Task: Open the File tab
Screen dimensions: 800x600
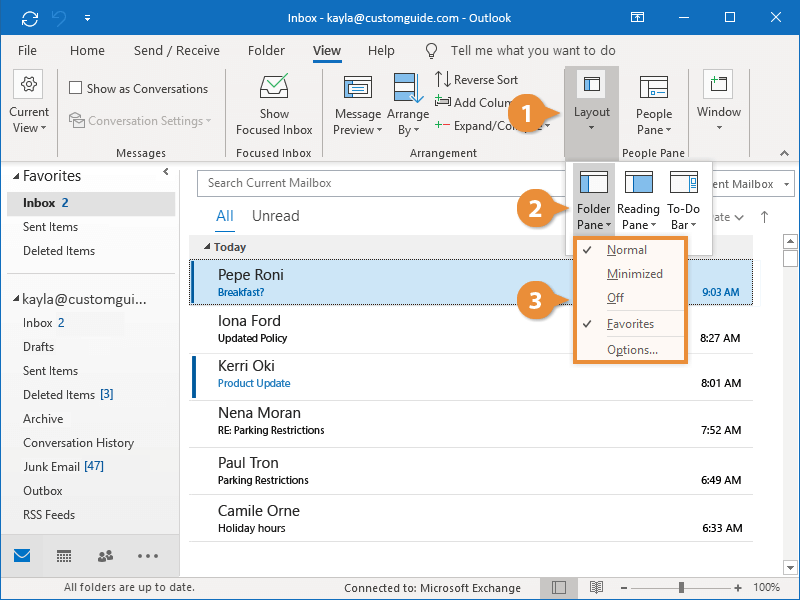Action: point(27,51)
